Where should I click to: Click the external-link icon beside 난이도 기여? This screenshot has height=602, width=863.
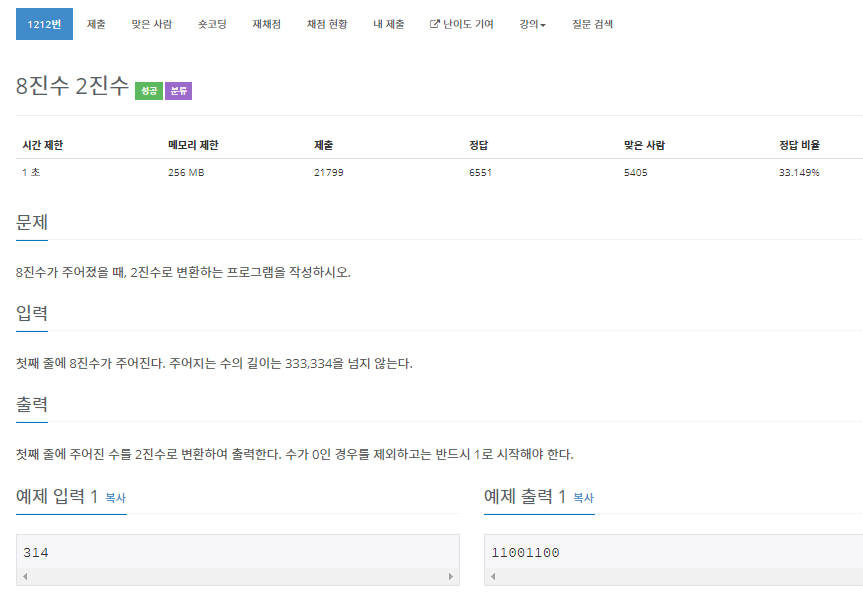pos(434,24)
